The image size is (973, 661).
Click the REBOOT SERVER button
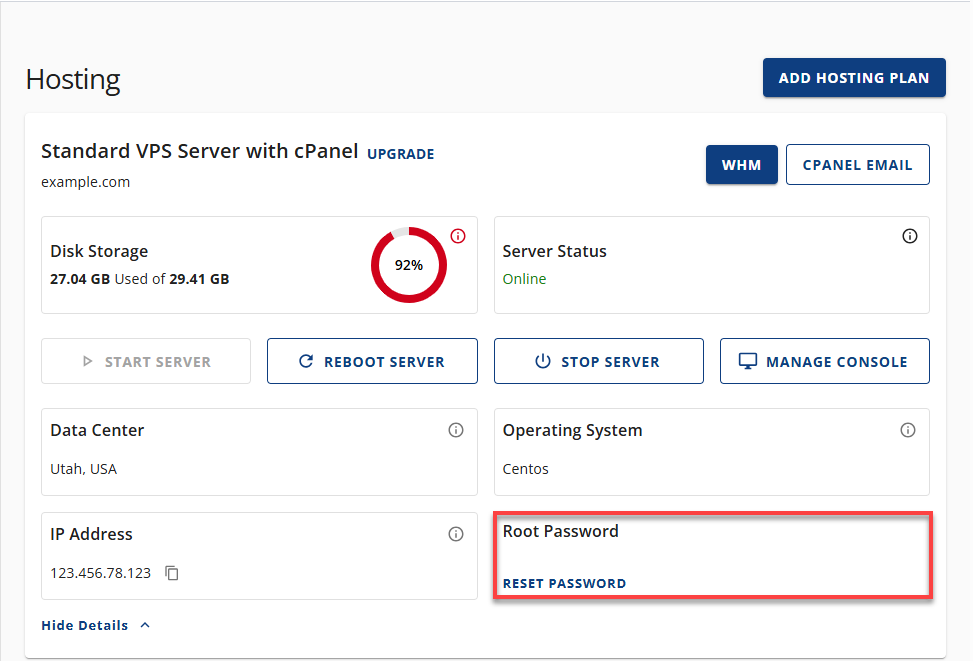pos(372,361)
